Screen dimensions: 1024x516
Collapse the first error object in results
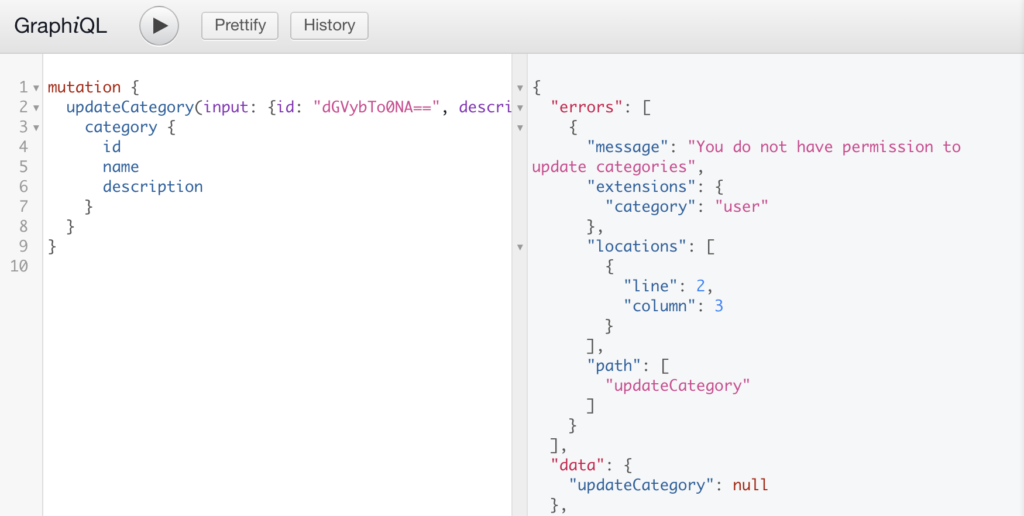click(520, 128)
